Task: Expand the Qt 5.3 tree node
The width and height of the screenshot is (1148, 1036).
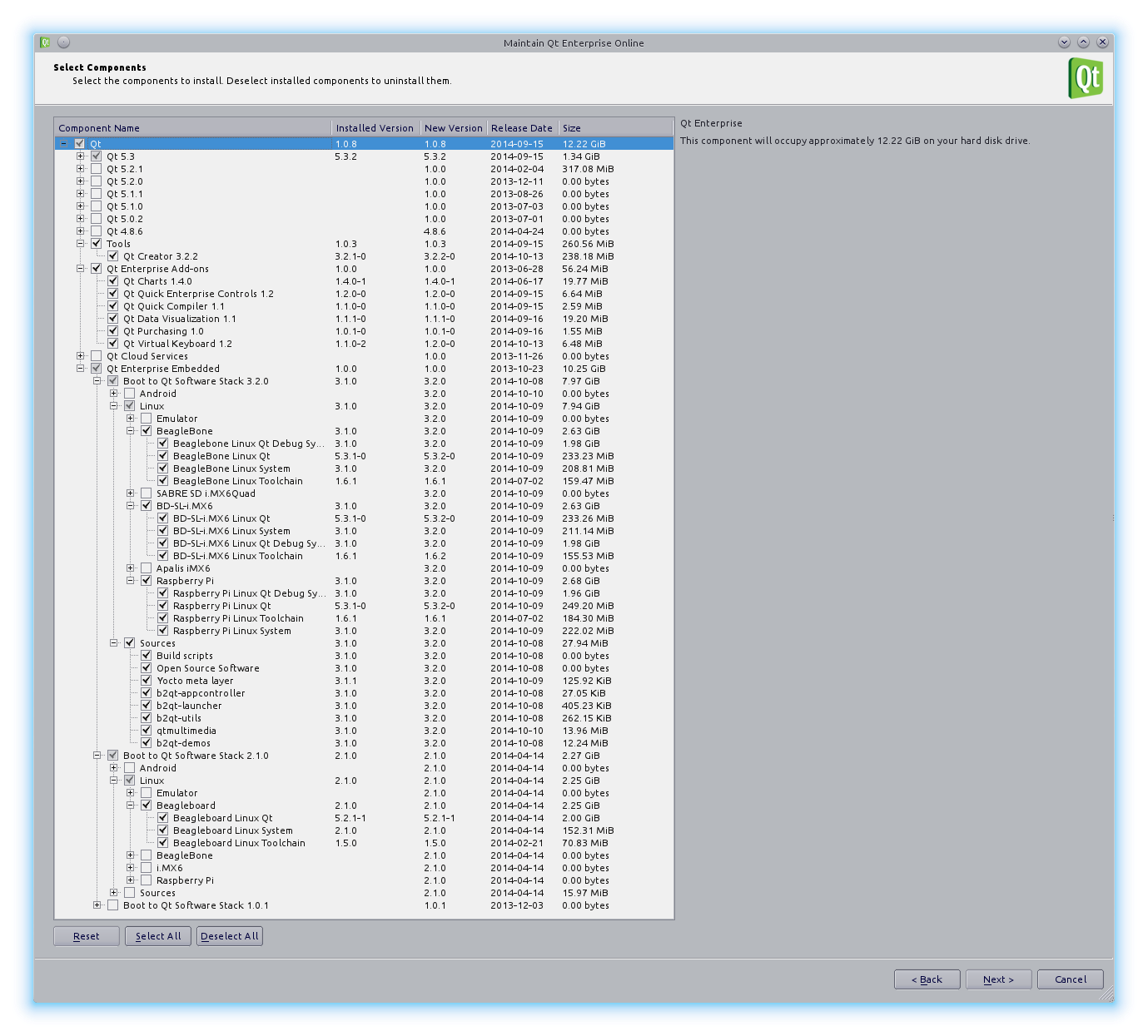Action: (81, 156)
